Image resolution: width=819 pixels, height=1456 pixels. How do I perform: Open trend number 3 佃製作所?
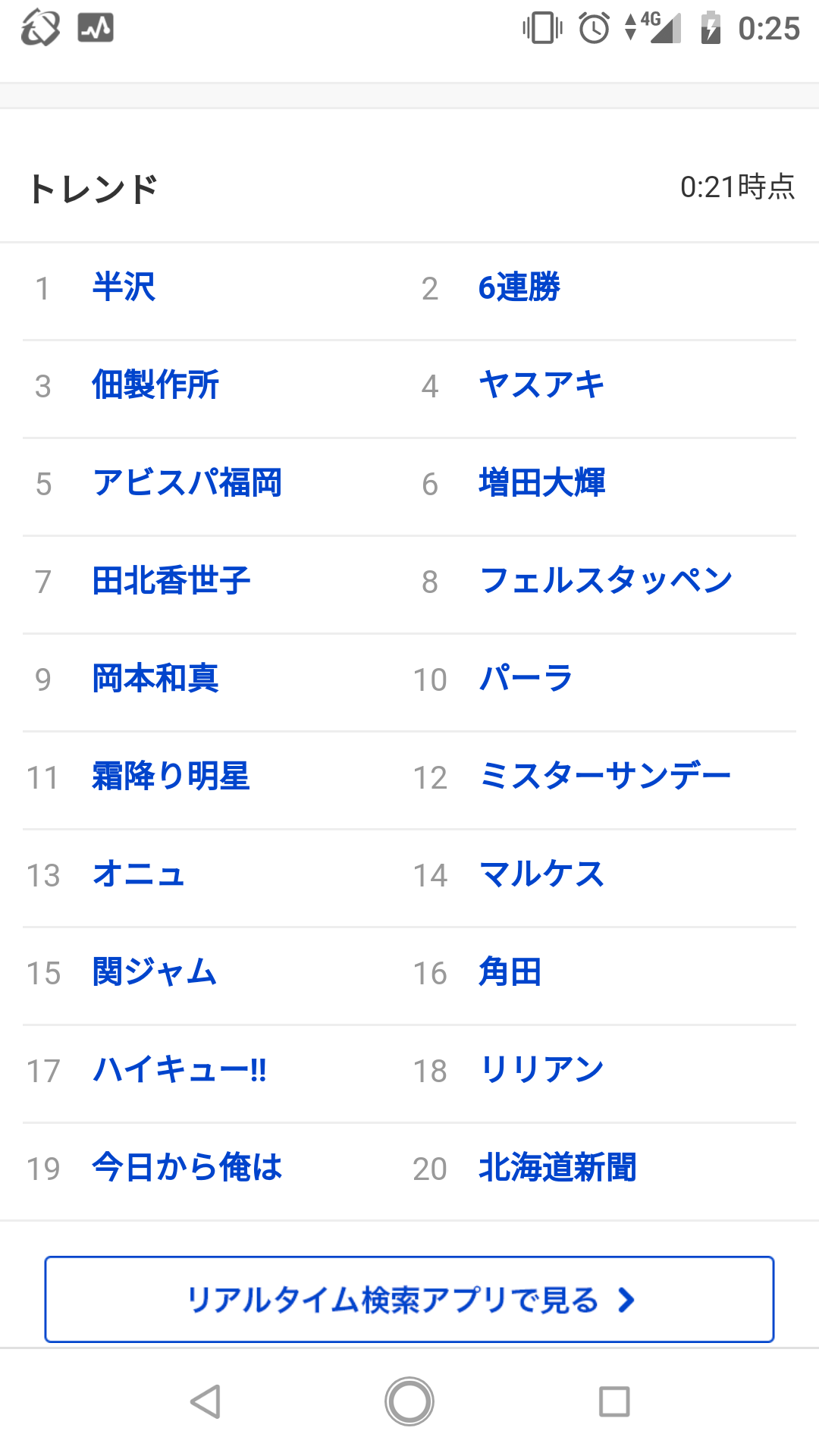click(155, 385)
